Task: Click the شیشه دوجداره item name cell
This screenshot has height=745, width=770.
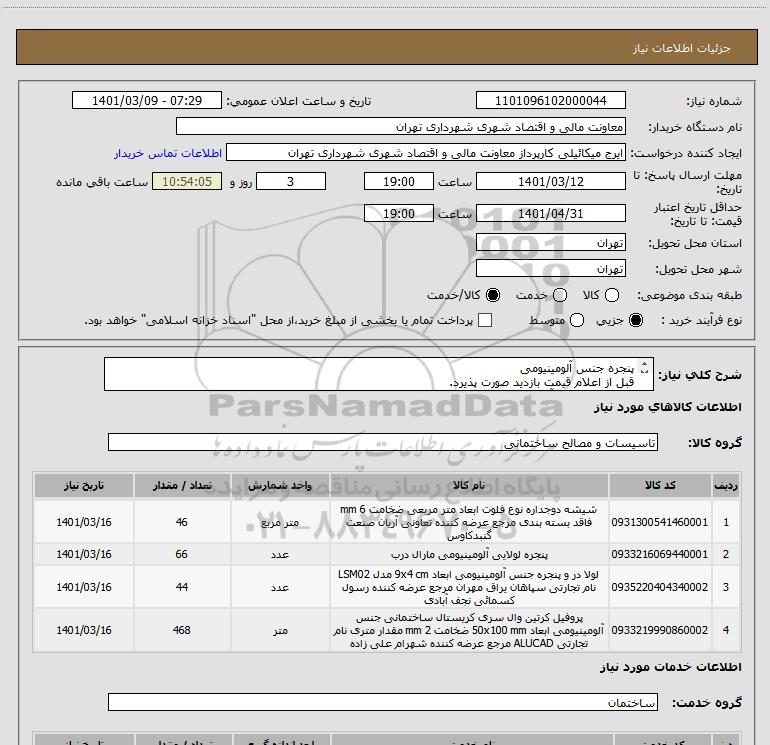Action: coord(469,522)
